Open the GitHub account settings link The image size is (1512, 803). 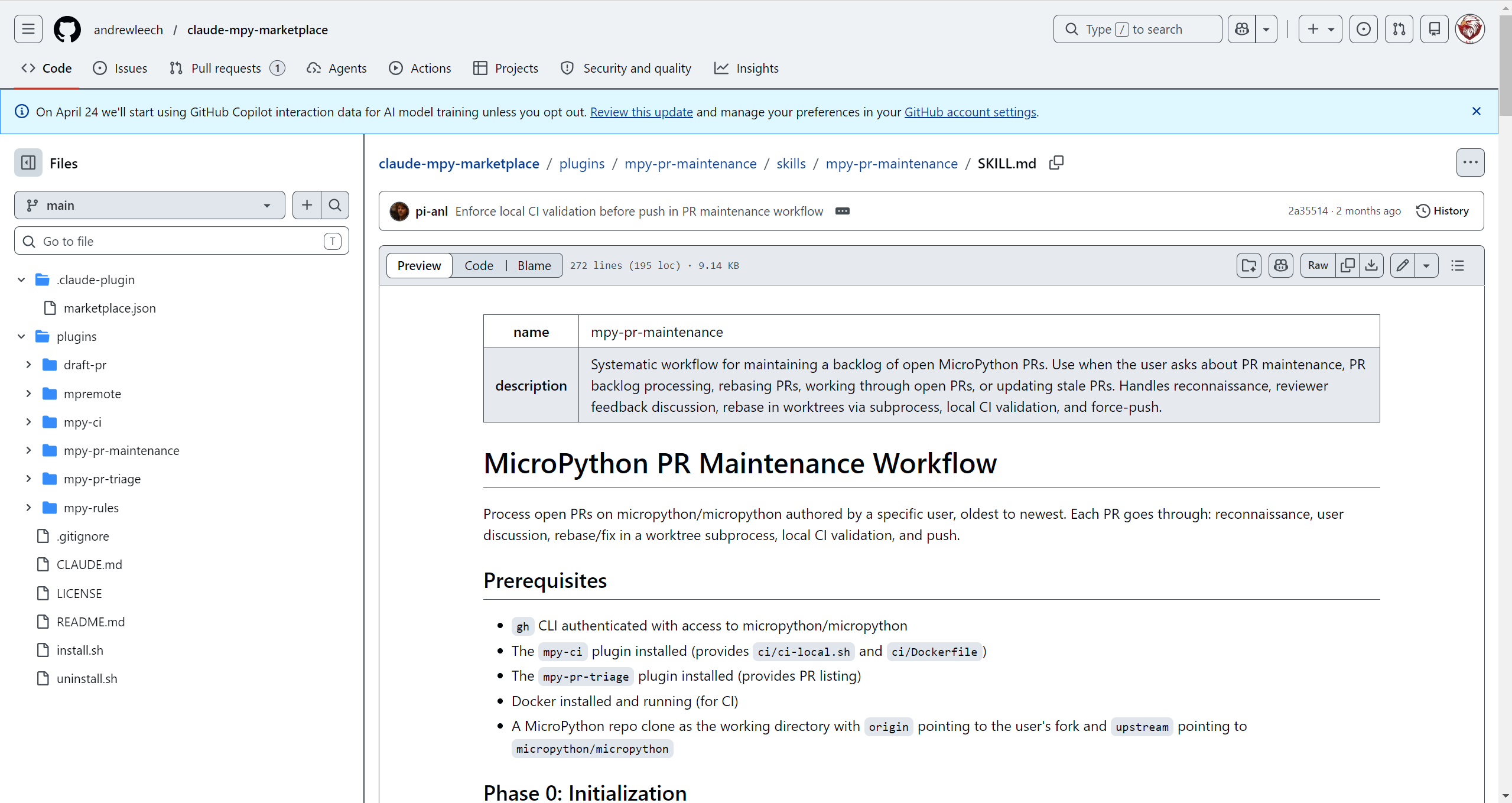(x=970, y=112)
